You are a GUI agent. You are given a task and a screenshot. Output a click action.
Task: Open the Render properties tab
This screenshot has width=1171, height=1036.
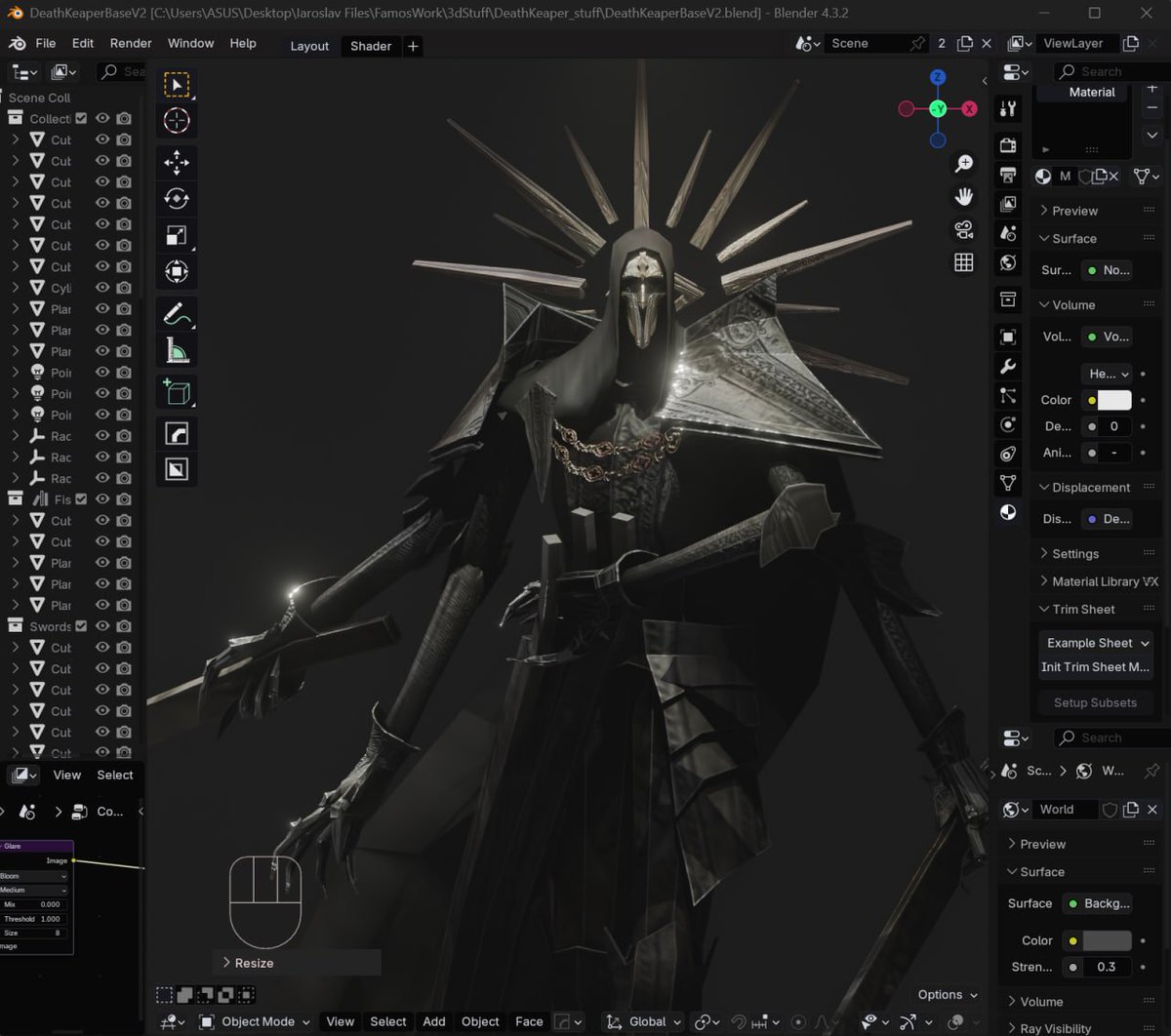pyautogui.click(x=1008, y=145)
